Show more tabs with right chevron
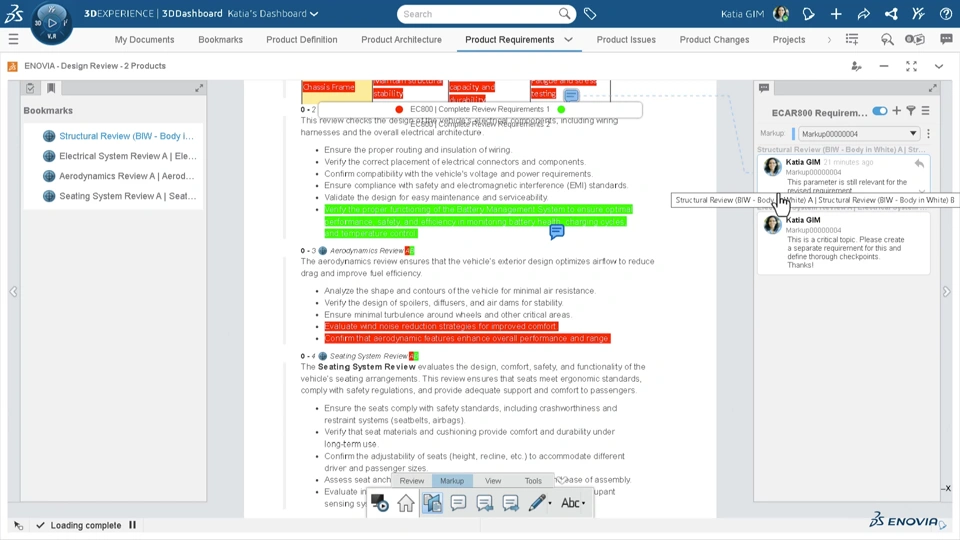Image resolution: width=960 pixels, height=540 pixels. [x=829, y=40]
